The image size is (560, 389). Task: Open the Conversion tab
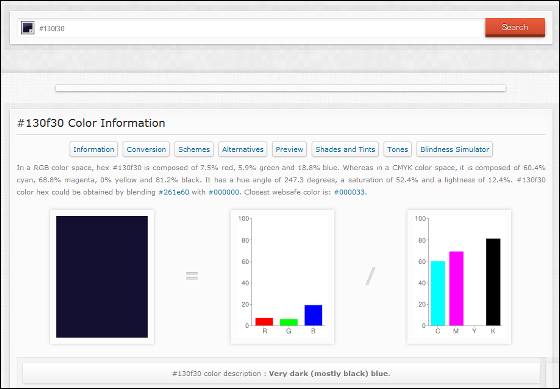[146, 149]
